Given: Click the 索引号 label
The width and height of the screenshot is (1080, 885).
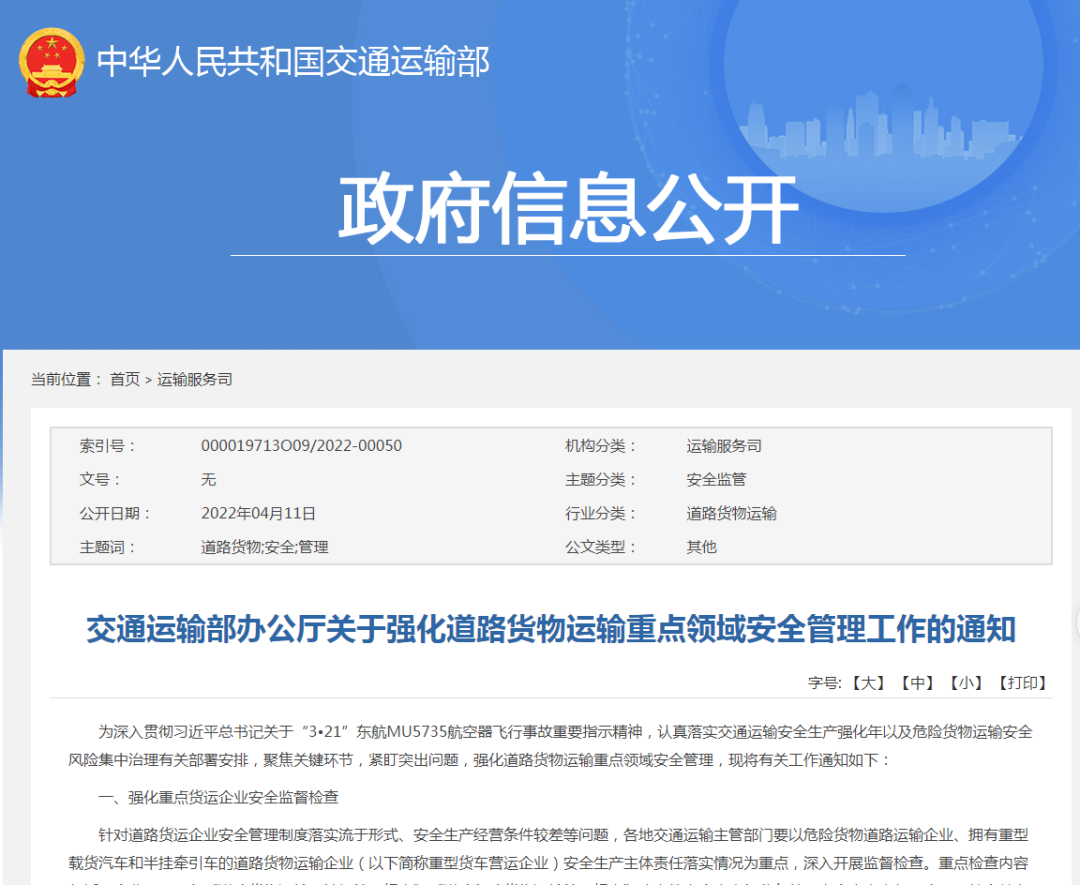Looking at the screenshot, I should [x=108, y=446].
